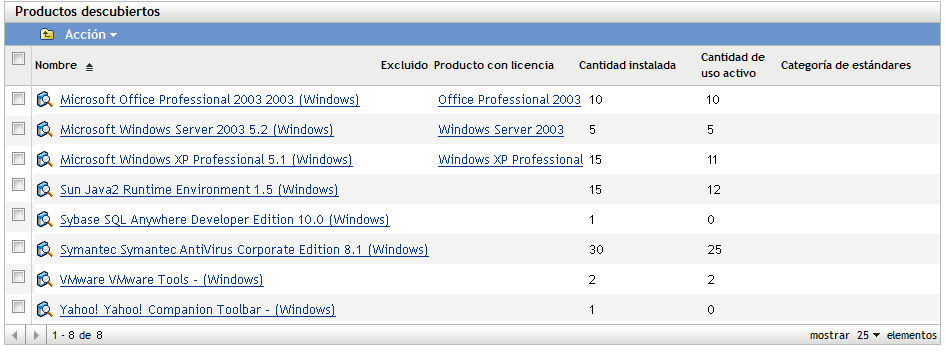Open Microsoft Windows XP Professional 5.1 (Windows) link
Image resolution: width=946 pixels, height=360 pixels.
(x=206, y=160)
